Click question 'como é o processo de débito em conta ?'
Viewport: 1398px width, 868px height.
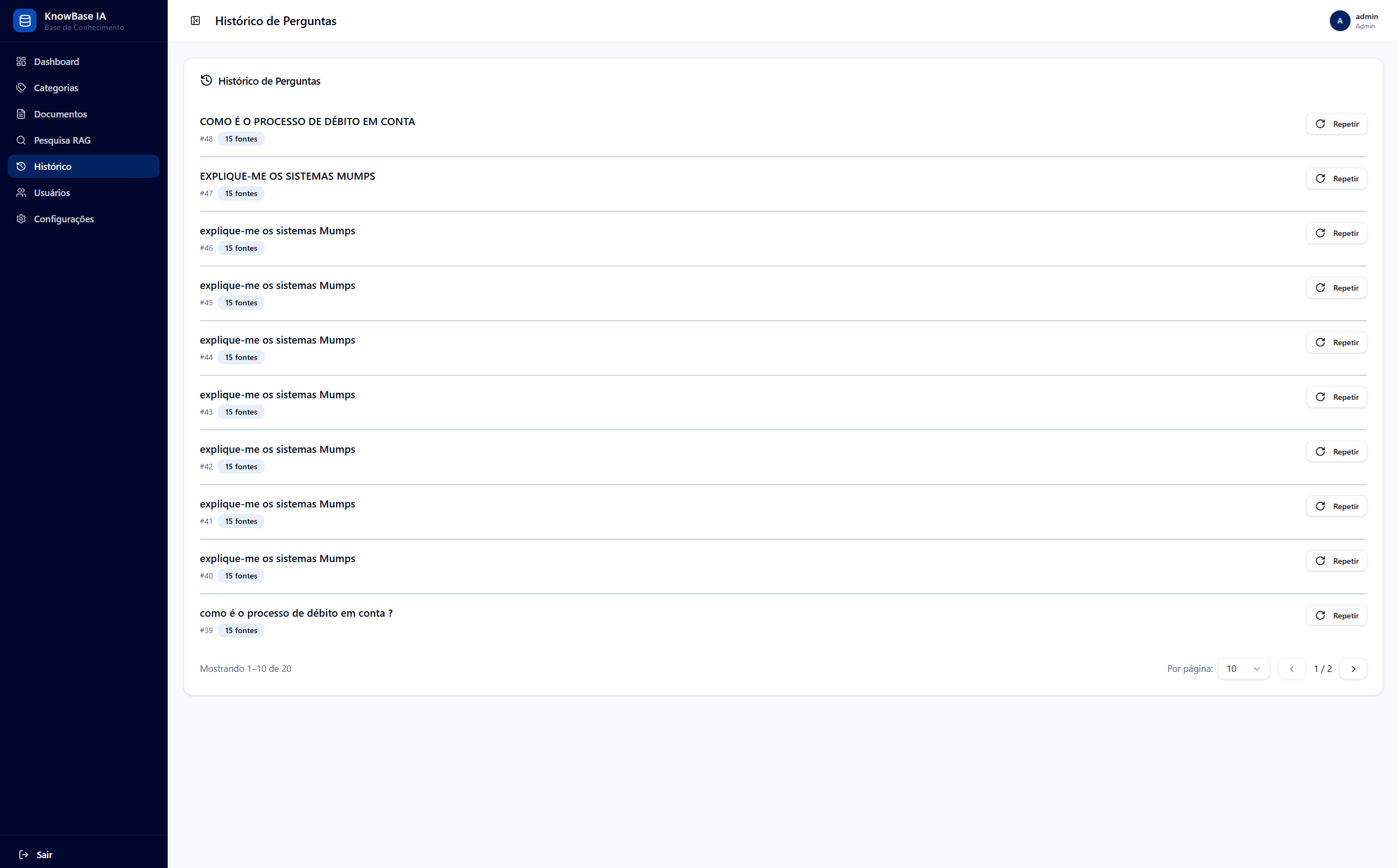pos(296,613)
